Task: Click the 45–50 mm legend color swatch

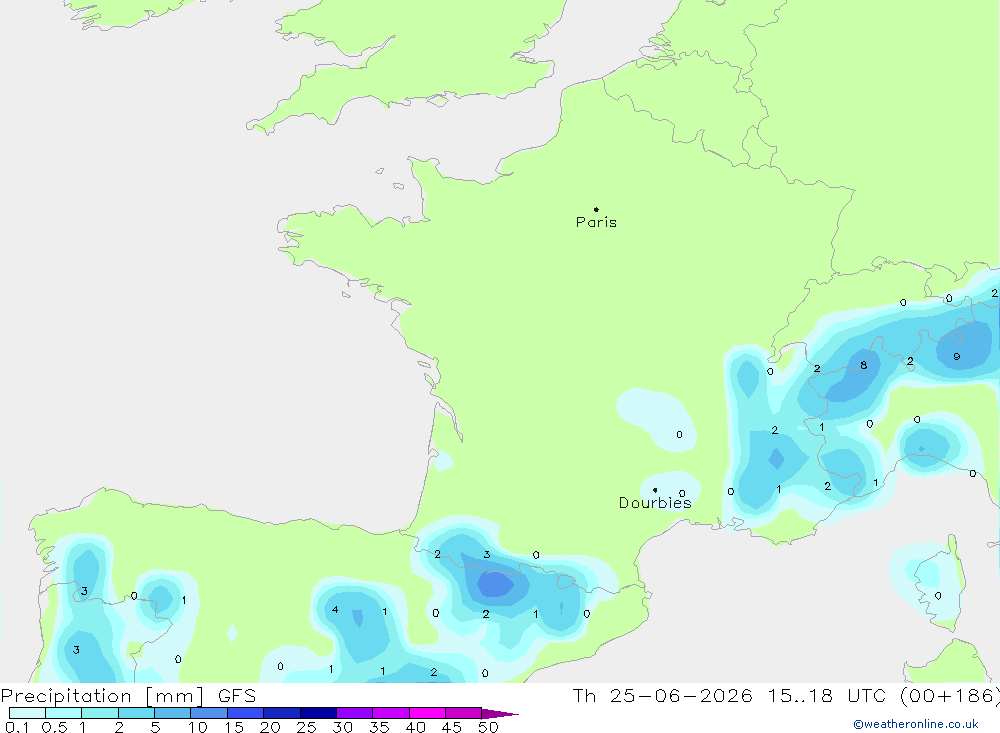Action: [x=464, y=713]
